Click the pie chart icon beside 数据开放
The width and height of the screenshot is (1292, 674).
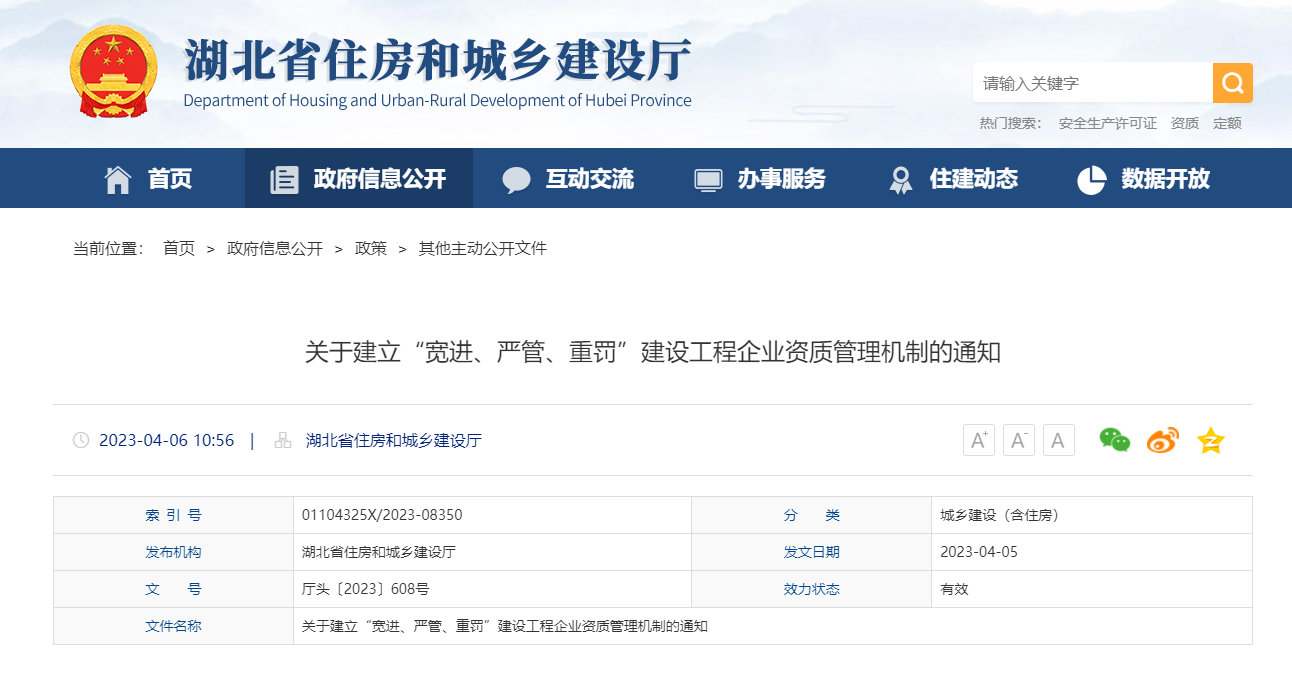coord(1092,180)
